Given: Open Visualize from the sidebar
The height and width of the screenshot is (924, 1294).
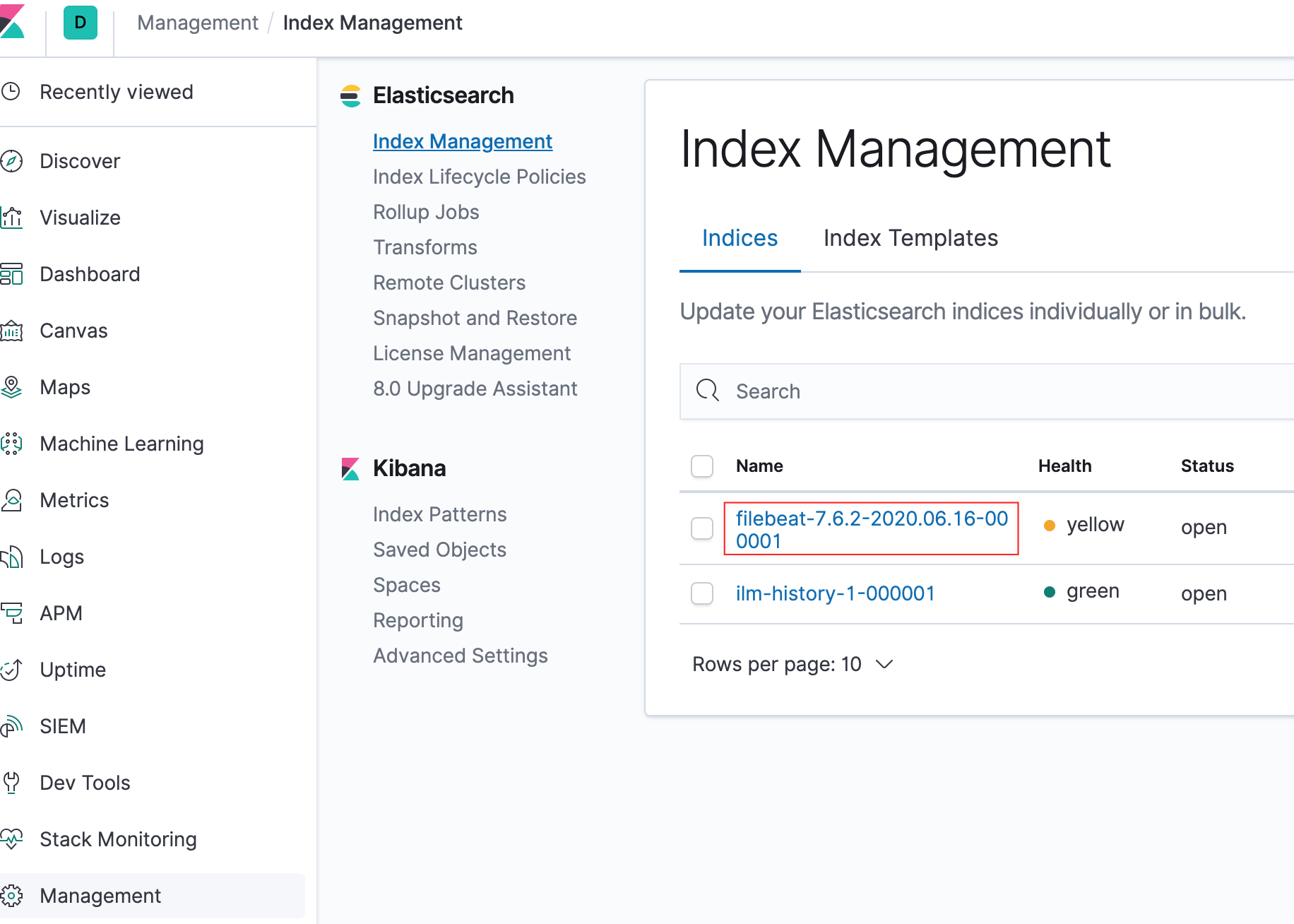Looking at the screenshot, I should point(80,218).
